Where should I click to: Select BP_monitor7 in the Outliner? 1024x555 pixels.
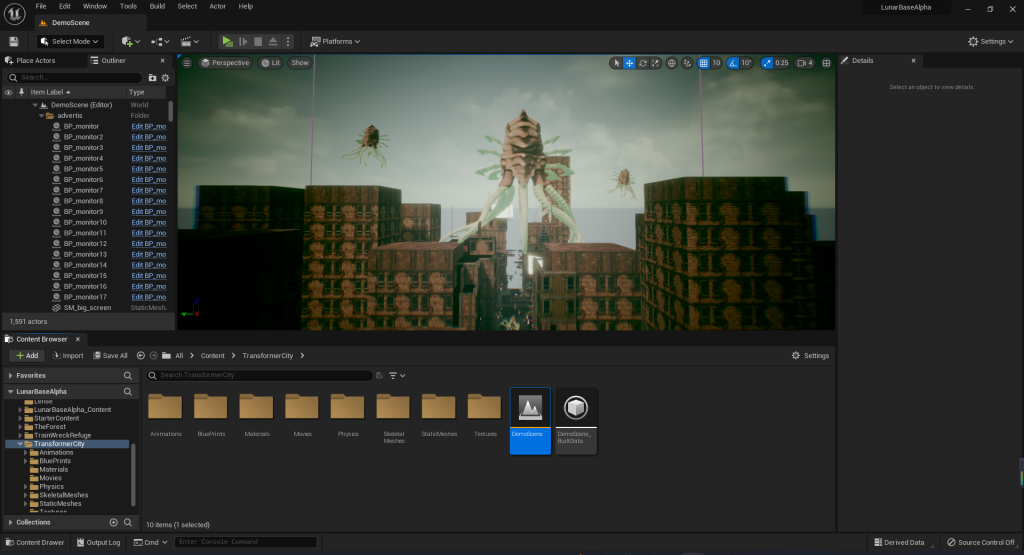pyautogui.click(x=83, y=190)
